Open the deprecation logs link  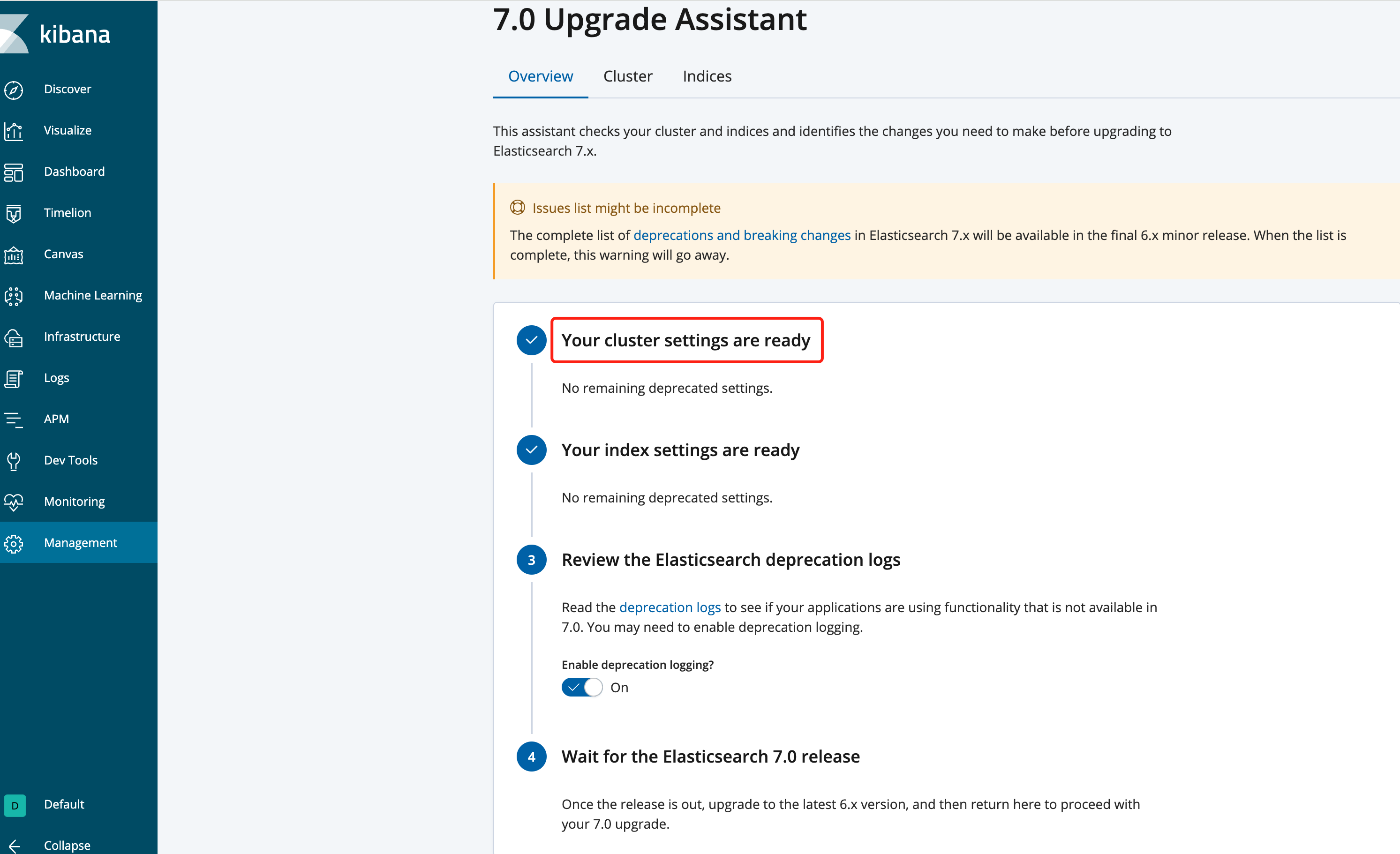(x=670, y=607)
